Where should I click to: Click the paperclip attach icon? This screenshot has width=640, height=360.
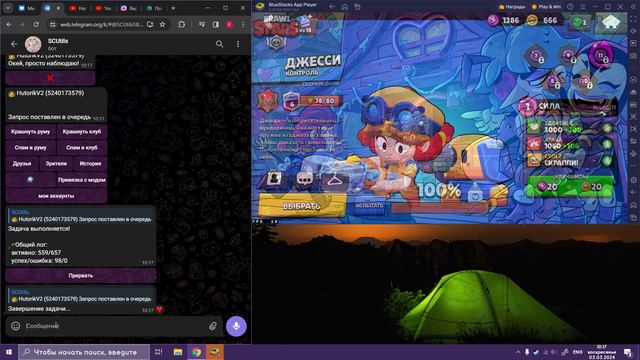pos(213,326)
